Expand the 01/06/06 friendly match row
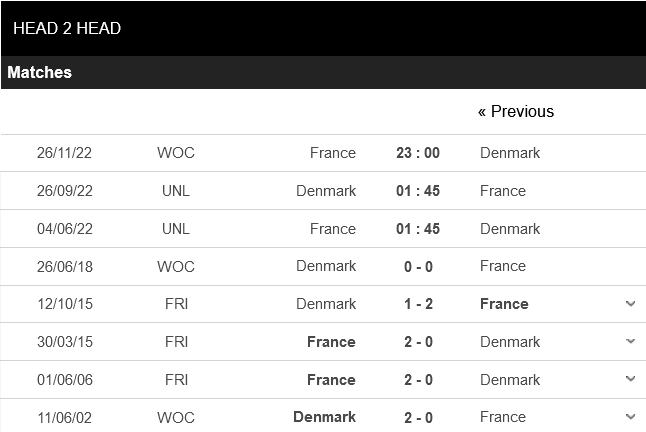646x432 pixels. (x=630, y=380)
